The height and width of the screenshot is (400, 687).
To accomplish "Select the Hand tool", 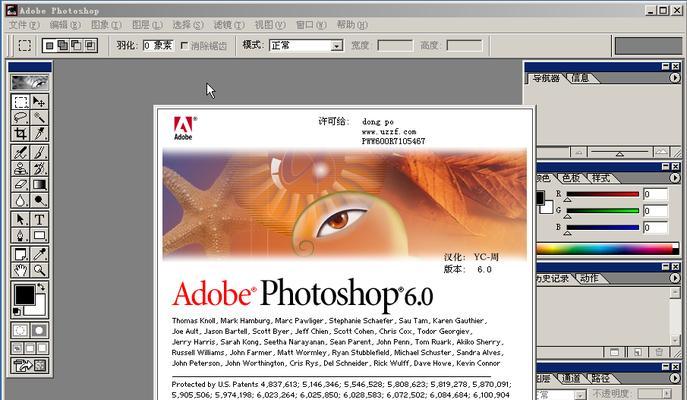I will tap(21, 270).
